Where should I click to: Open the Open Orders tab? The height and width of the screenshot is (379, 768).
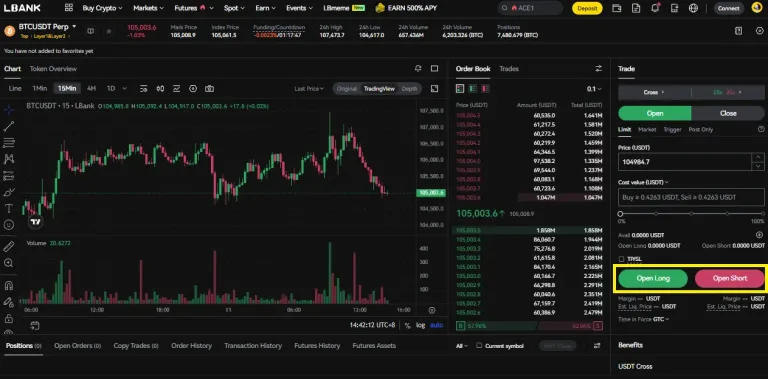click(x=77, y=346)
